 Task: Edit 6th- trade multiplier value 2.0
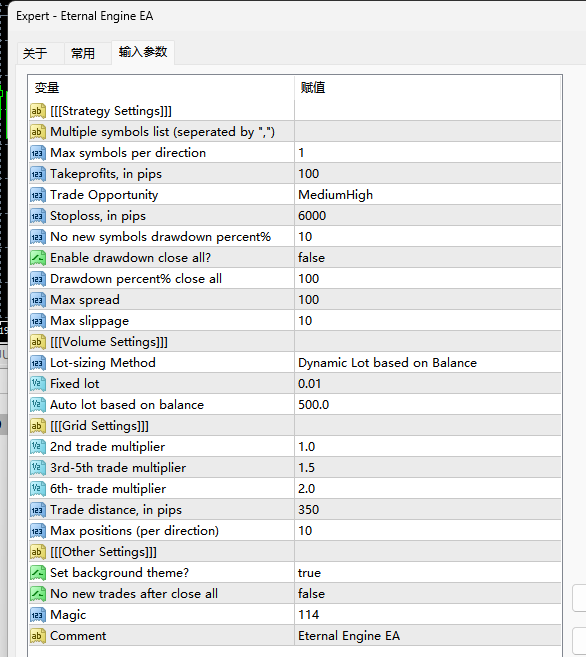click(x=428, y=489)
